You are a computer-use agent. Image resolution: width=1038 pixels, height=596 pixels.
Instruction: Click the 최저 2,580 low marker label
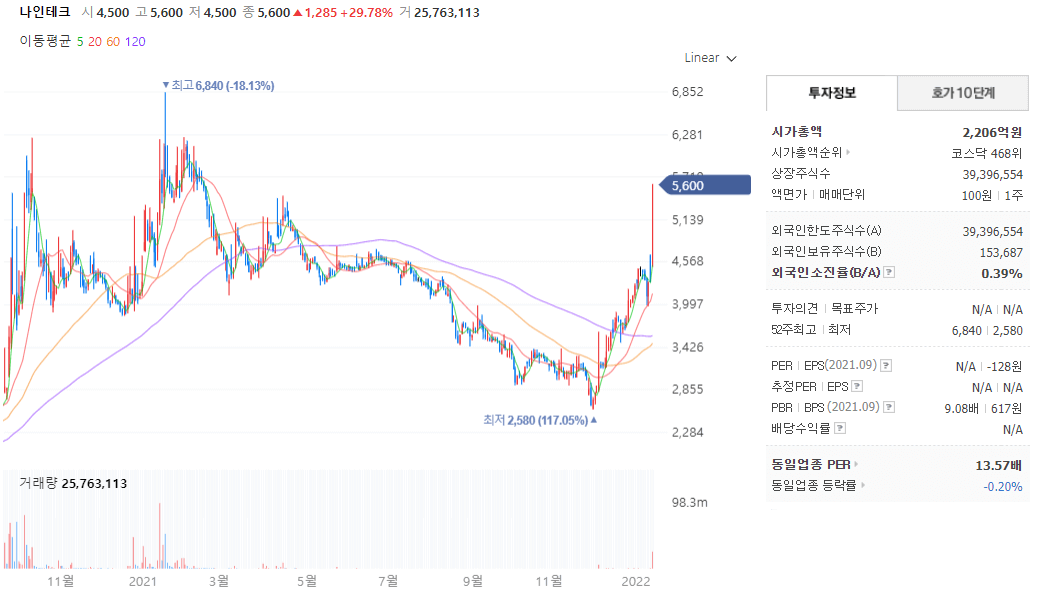tap(540, 420)
